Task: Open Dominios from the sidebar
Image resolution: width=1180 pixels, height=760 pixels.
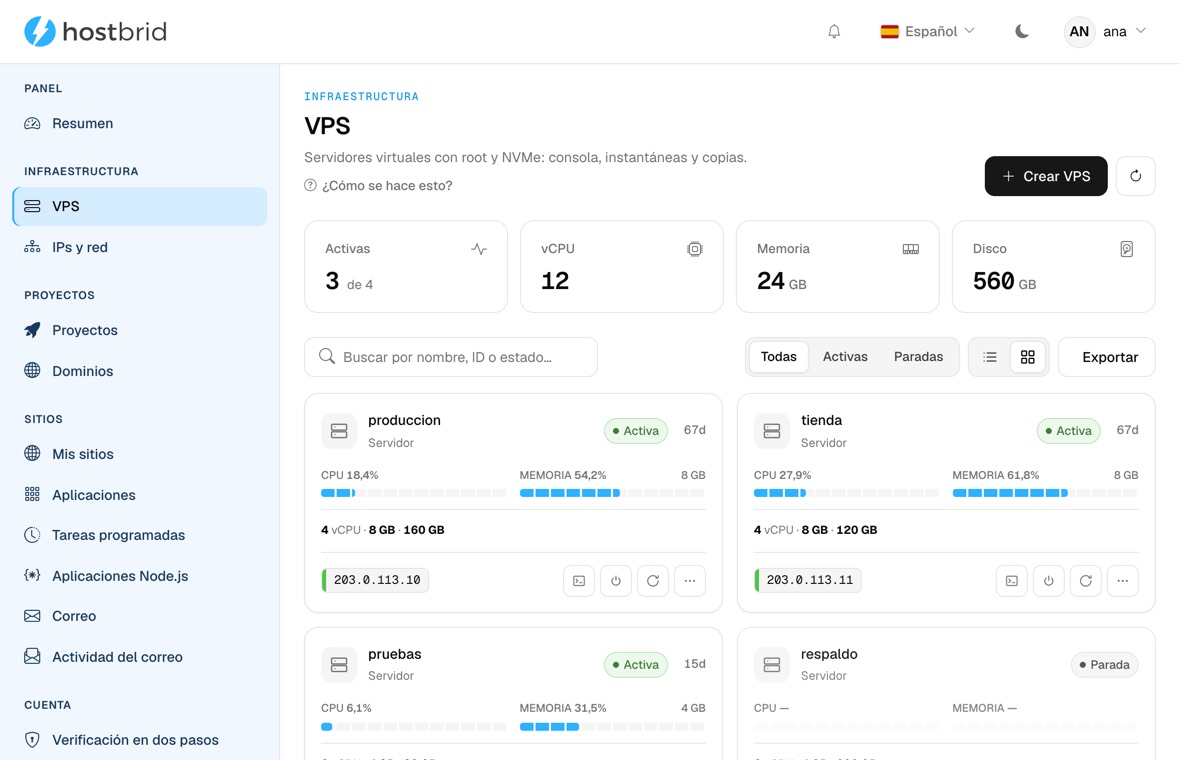Action: [x=140, y=371]
